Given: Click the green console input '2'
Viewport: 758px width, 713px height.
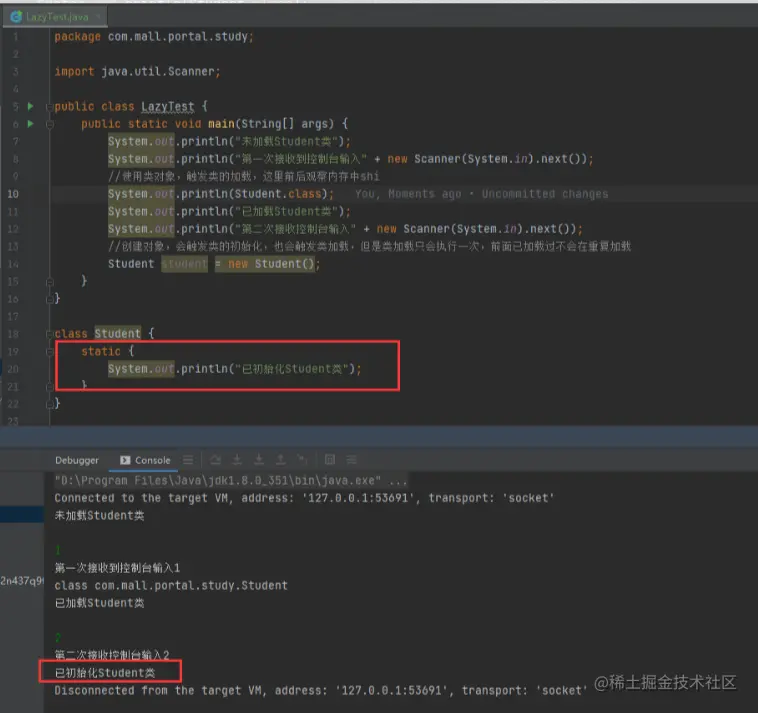Looking at the screenshot, I should tap(58, 638).
